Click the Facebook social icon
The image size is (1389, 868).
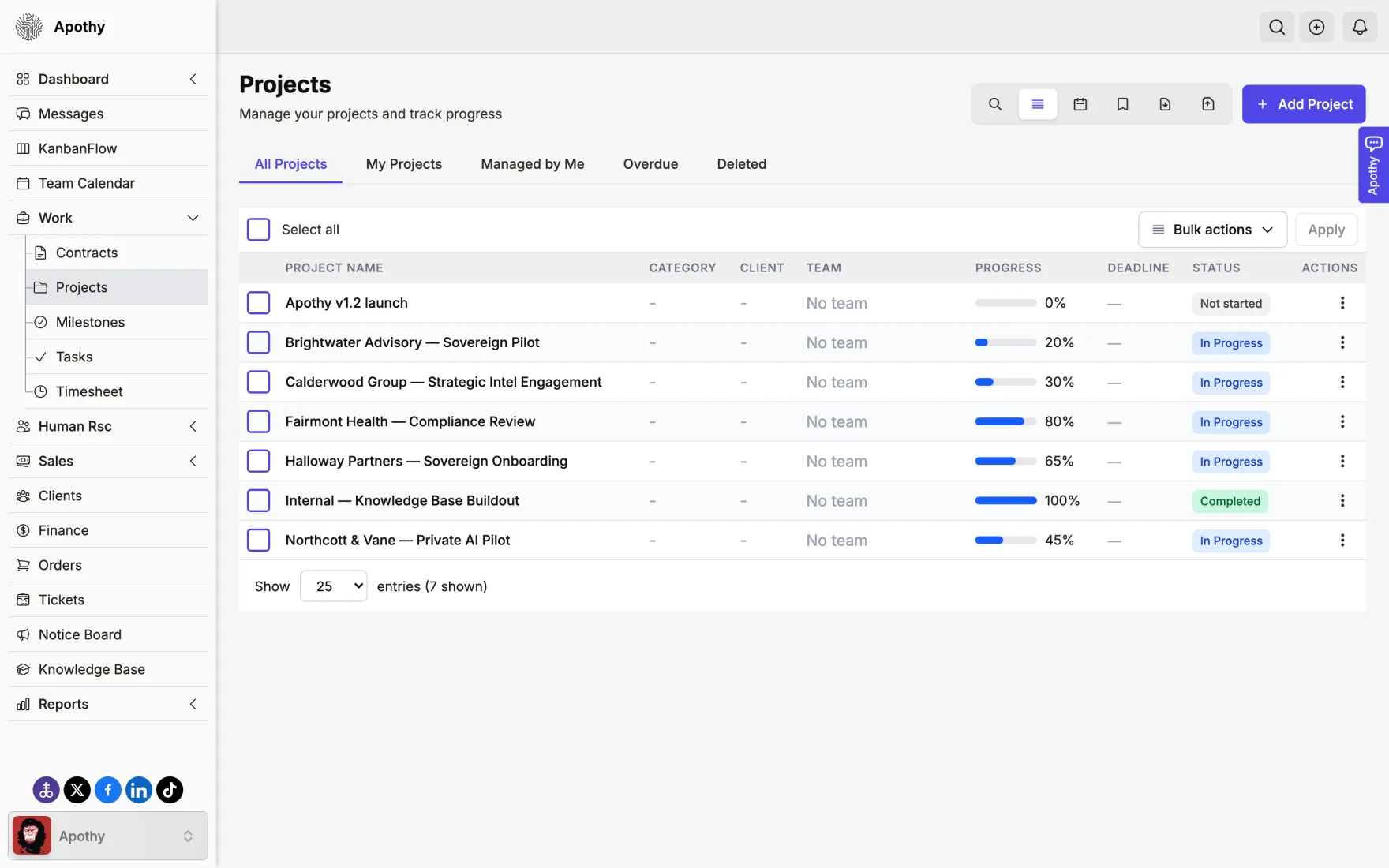click(107, 789)
